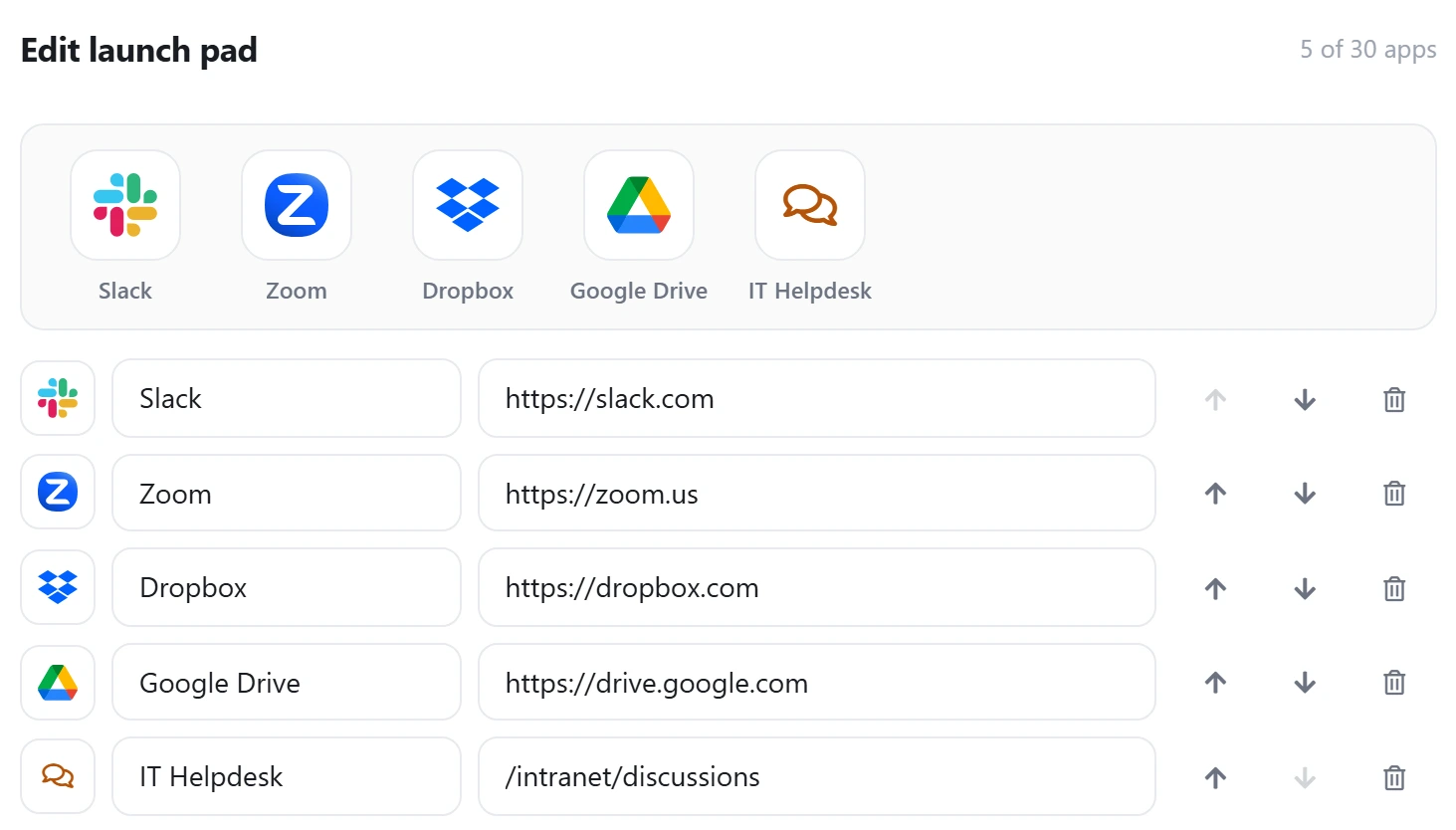
Task: Edit the https://drive.google.com URL field
Action: click(817, 683)
